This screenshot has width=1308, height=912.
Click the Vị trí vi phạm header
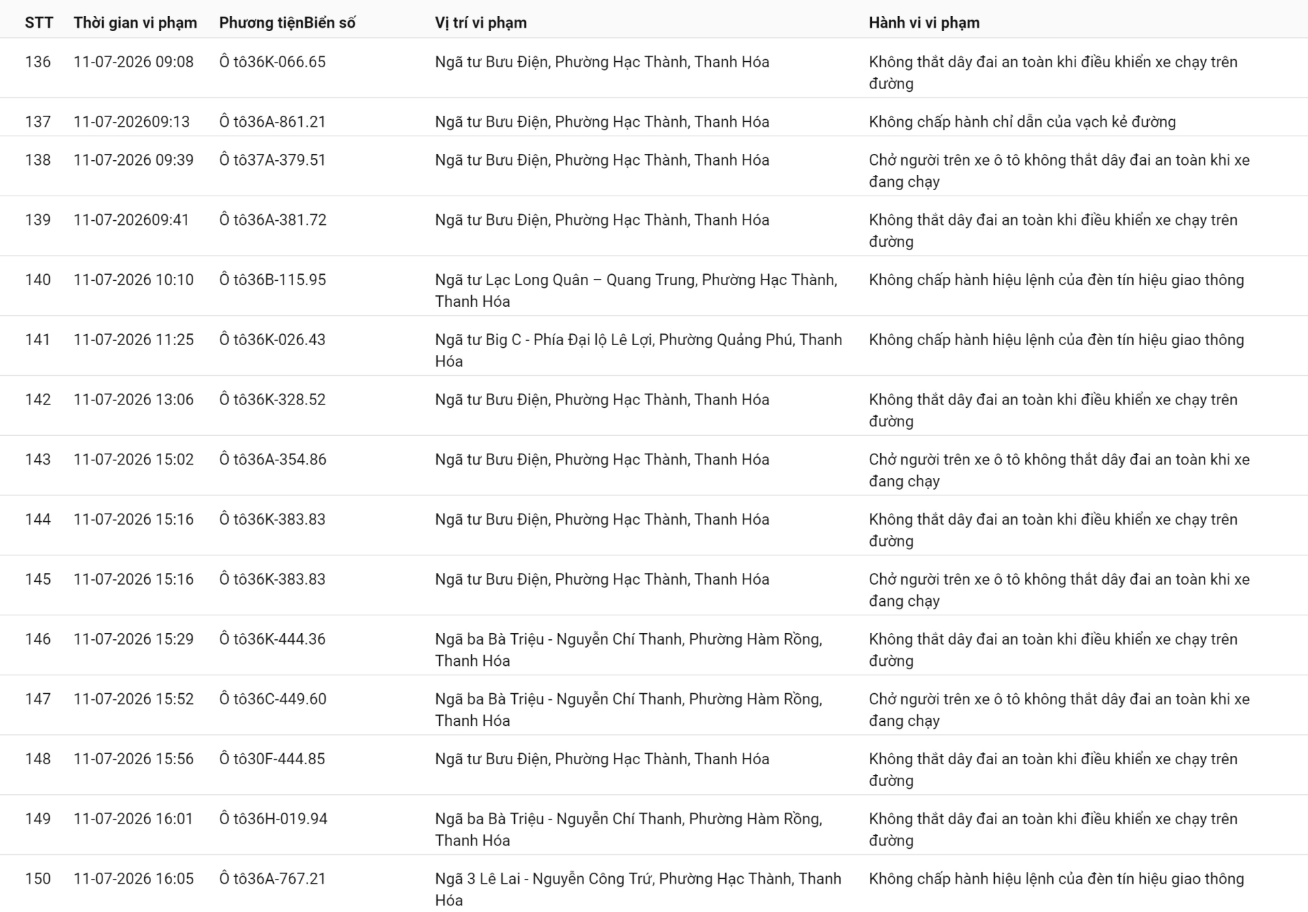coord(481,22)
